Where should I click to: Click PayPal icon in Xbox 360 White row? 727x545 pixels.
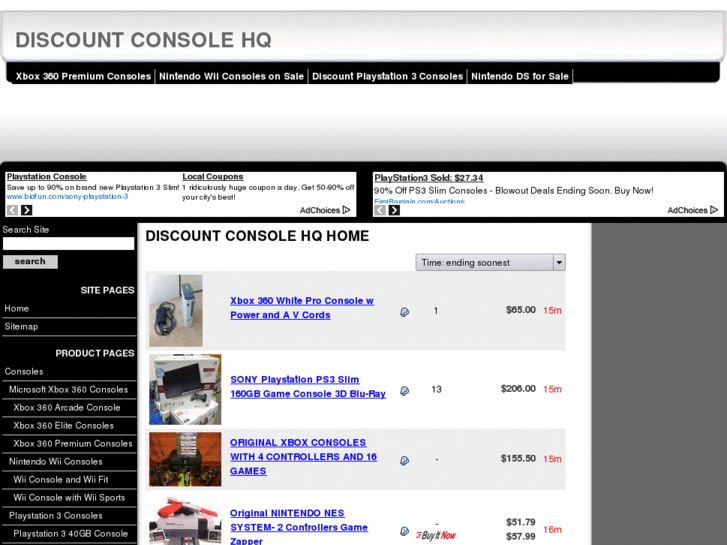404,312
